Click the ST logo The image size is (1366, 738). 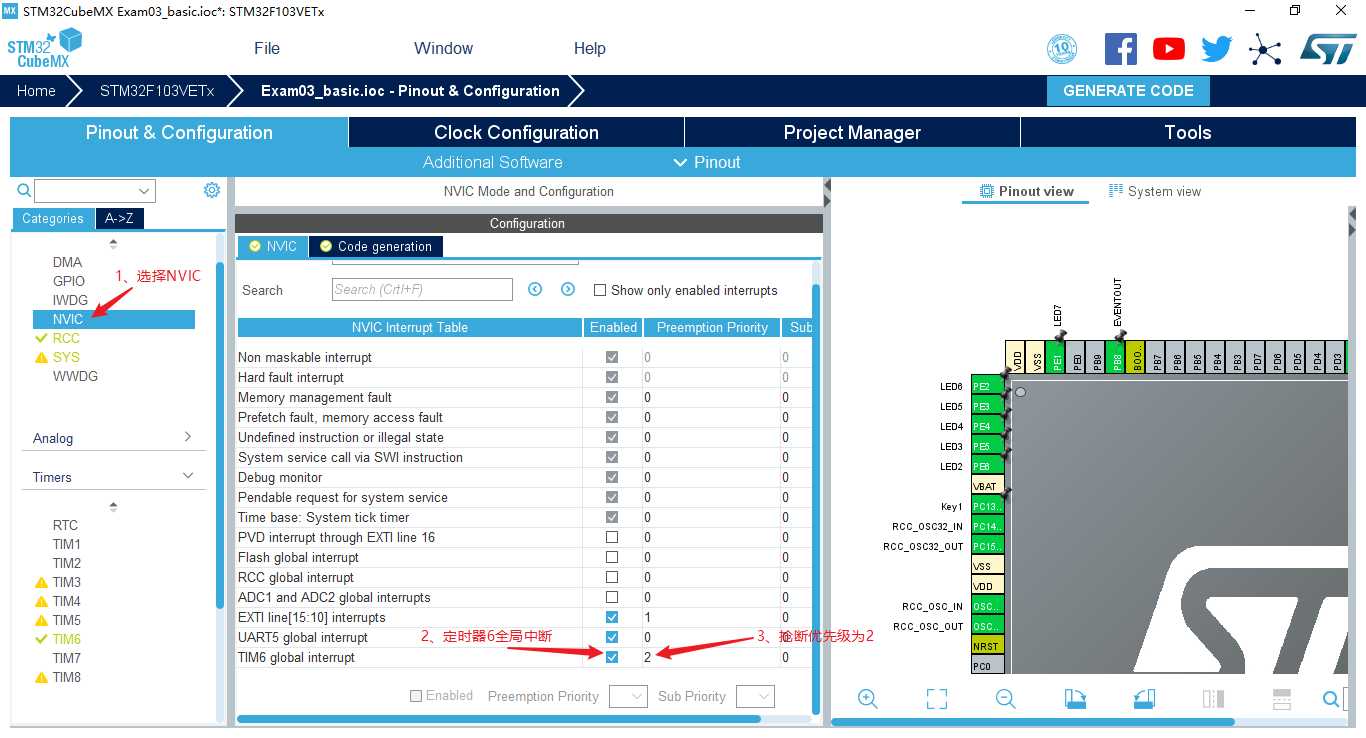(x=1327, y=49)
